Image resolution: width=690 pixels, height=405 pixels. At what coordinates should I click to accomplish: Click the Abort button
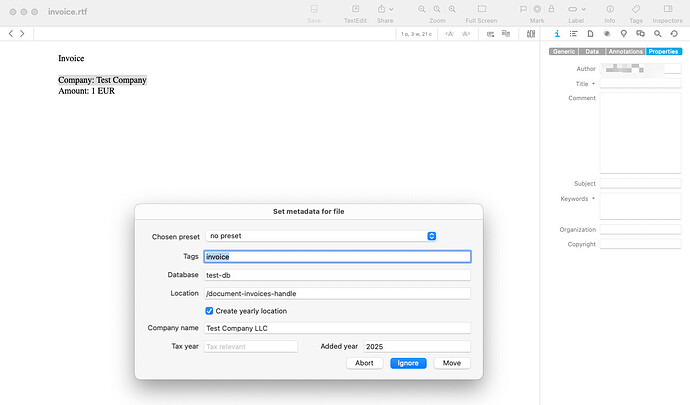(364, 363)
